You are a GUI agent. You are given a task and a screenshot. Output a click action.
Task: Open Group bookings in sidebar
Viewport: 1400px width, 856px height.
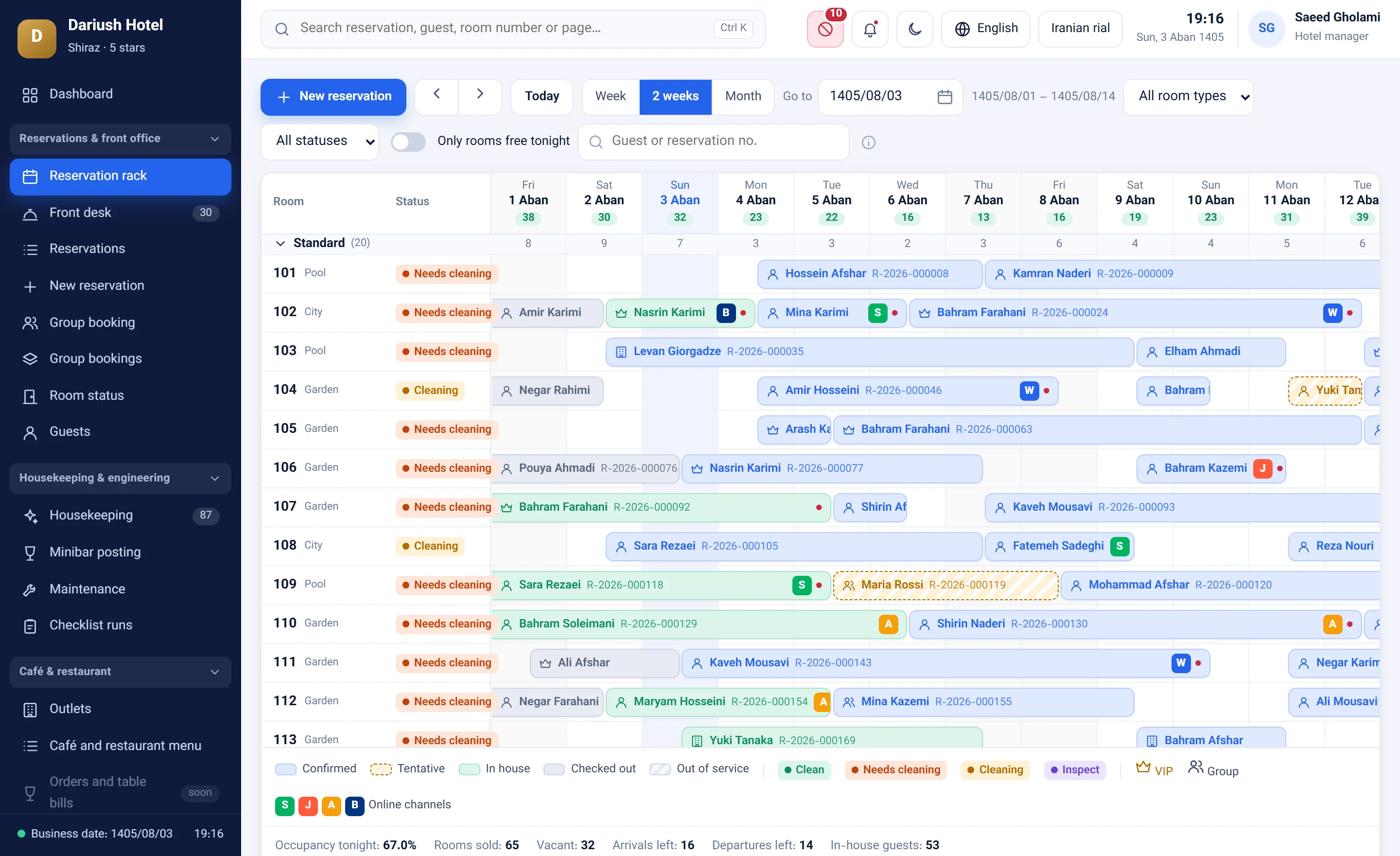(121, 358)
